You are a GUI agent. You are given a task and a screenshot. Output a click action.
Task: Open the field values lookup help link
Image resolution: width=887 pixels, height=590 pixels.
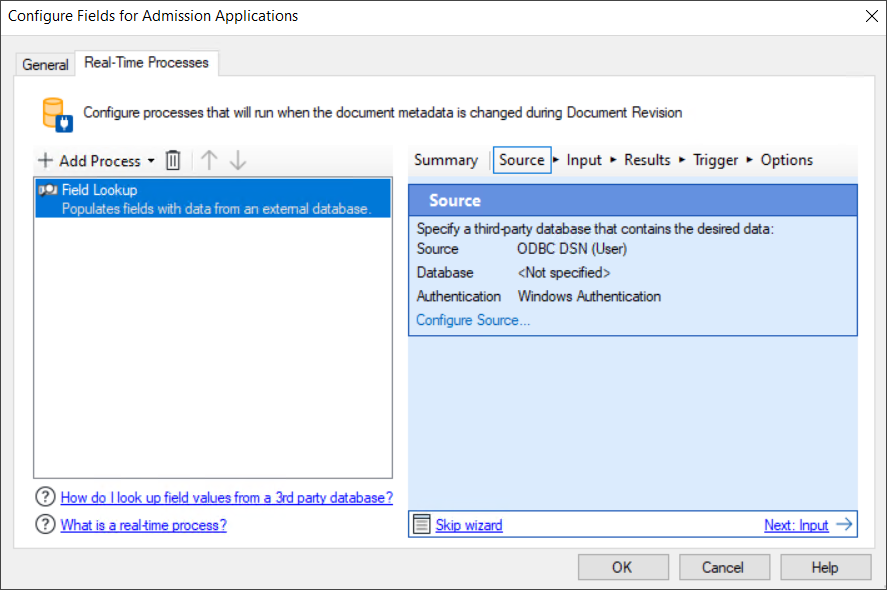226,497
